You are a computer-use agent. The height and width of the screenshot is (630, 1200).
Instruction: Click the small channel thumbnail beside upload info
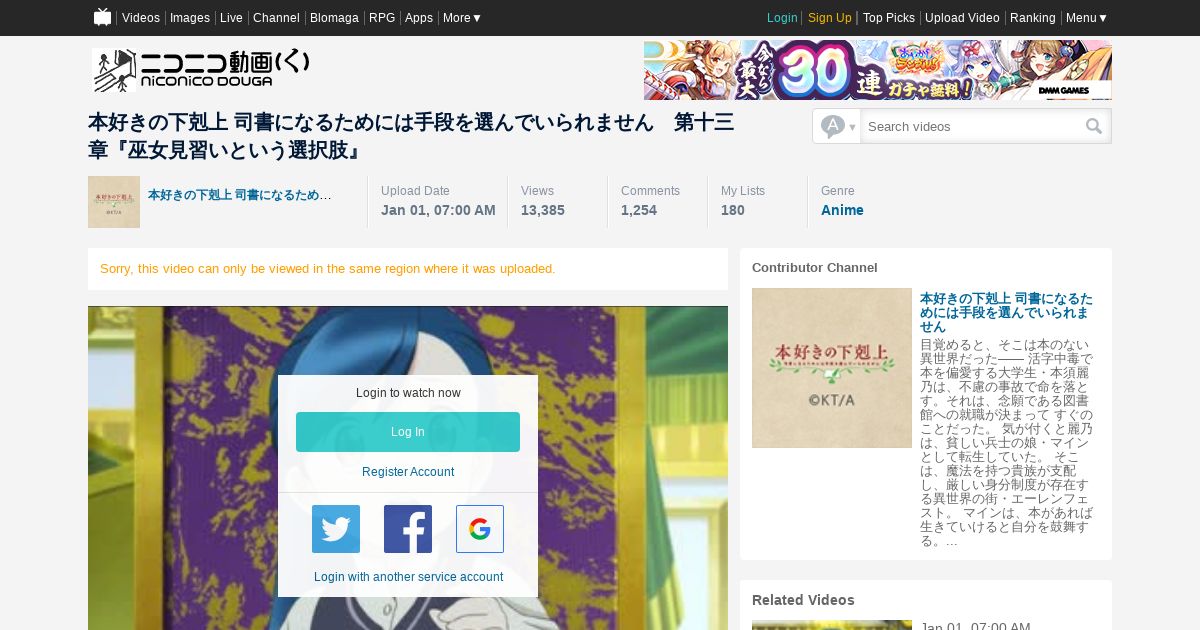(114, 202)
